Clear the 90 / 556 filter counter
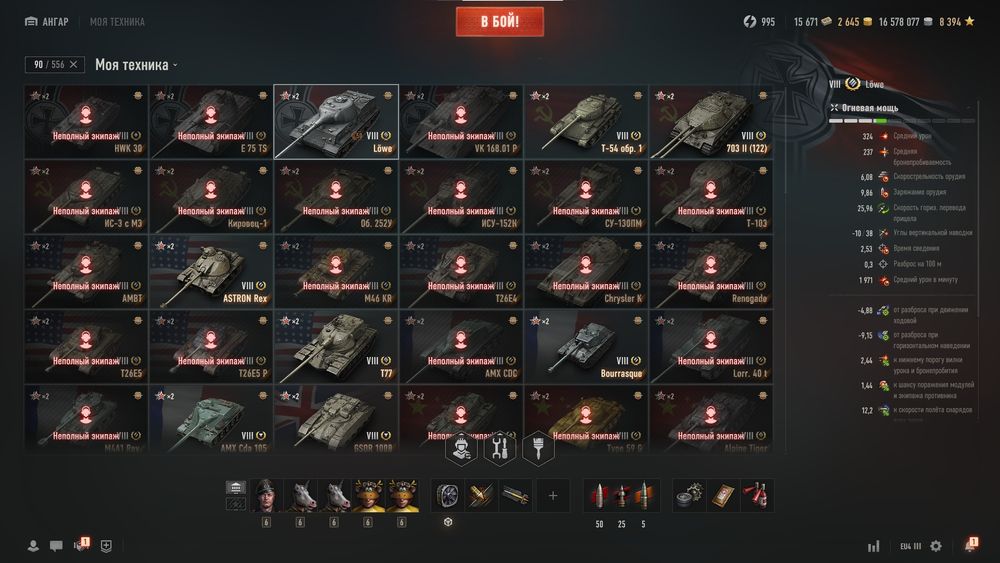The height and width of the screenshot is (563, 1000). pos(73,64)
